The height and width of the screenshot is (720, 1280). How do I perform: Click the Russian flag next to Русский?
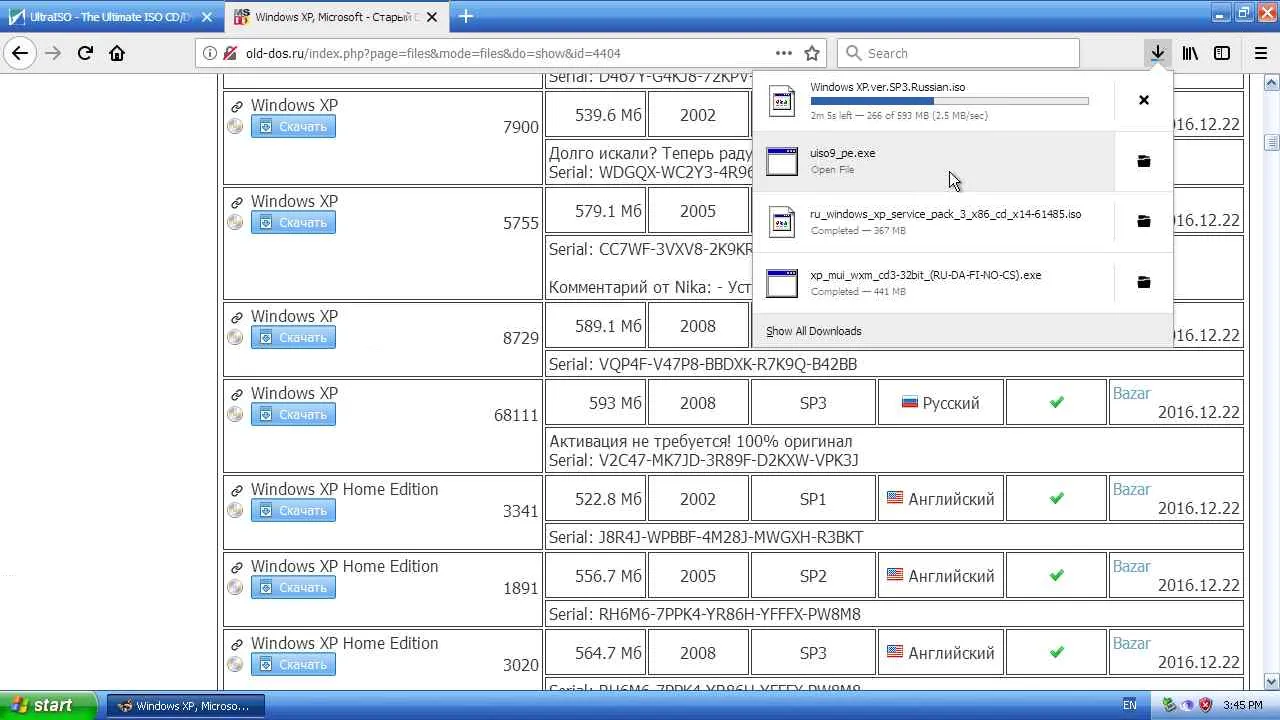coord(910,403)
